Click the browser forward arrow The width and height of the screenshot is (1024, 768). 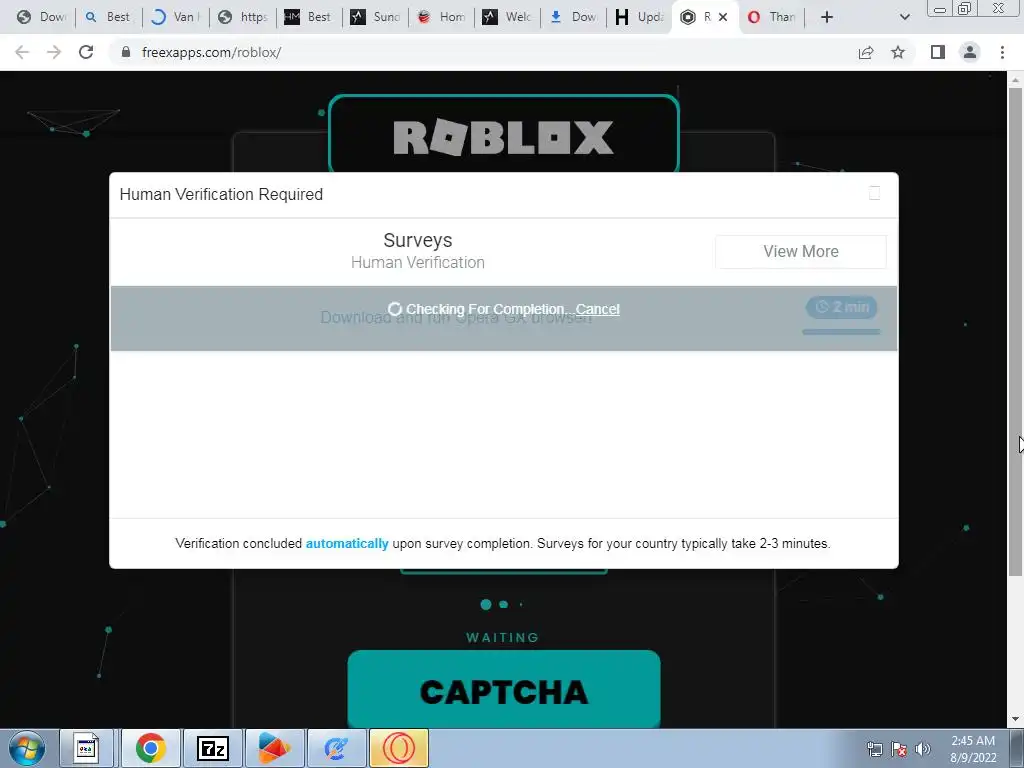tap(54, 52)
